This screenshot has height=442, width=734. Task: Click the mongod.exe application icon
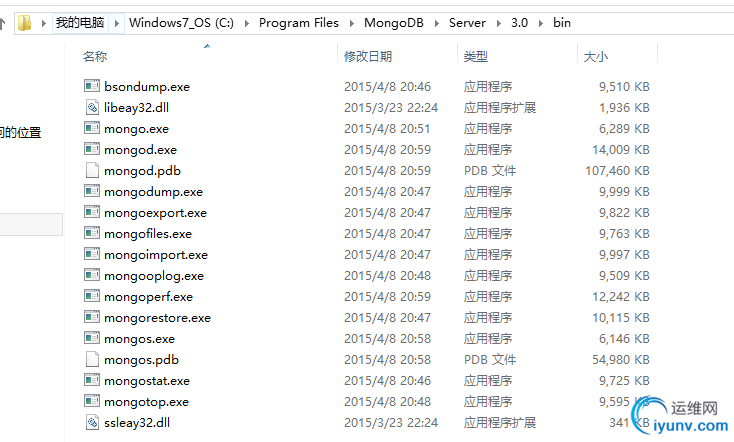(92, 149)
